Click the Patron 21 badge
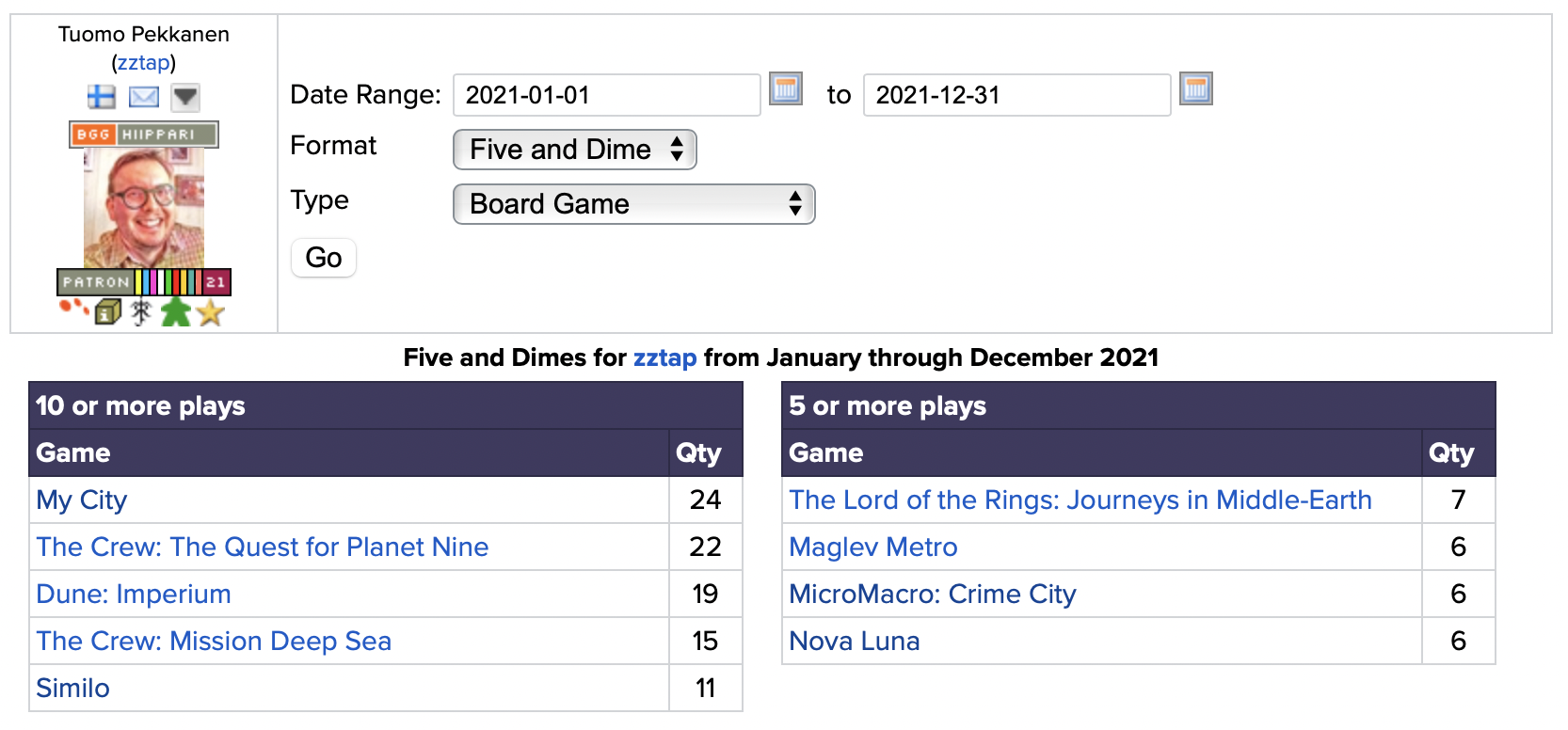 tap(144, 282)
